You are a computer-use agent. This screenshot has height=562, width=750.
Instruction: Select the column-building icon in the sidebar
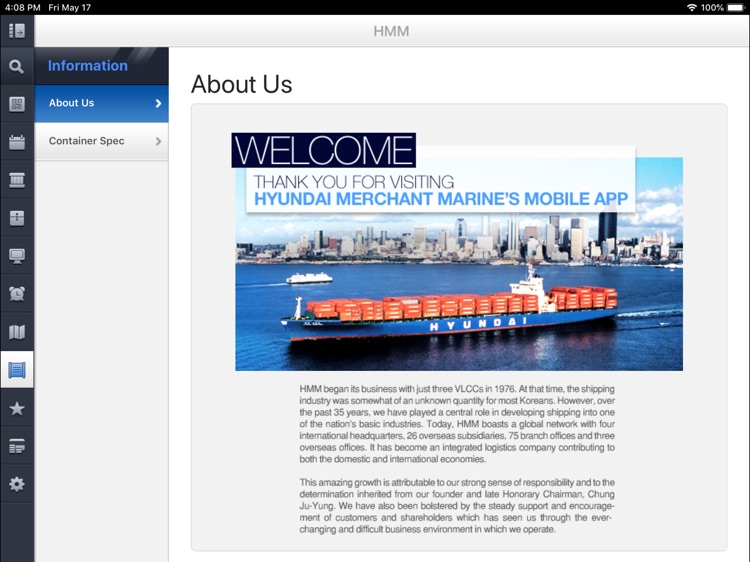click(17, 180)
